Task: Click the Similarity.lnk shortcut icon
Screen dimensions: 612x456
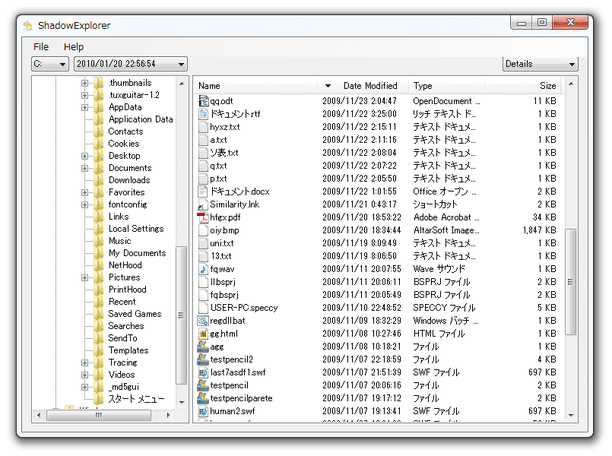Action: pyautogui.click(x=203, y=205)
